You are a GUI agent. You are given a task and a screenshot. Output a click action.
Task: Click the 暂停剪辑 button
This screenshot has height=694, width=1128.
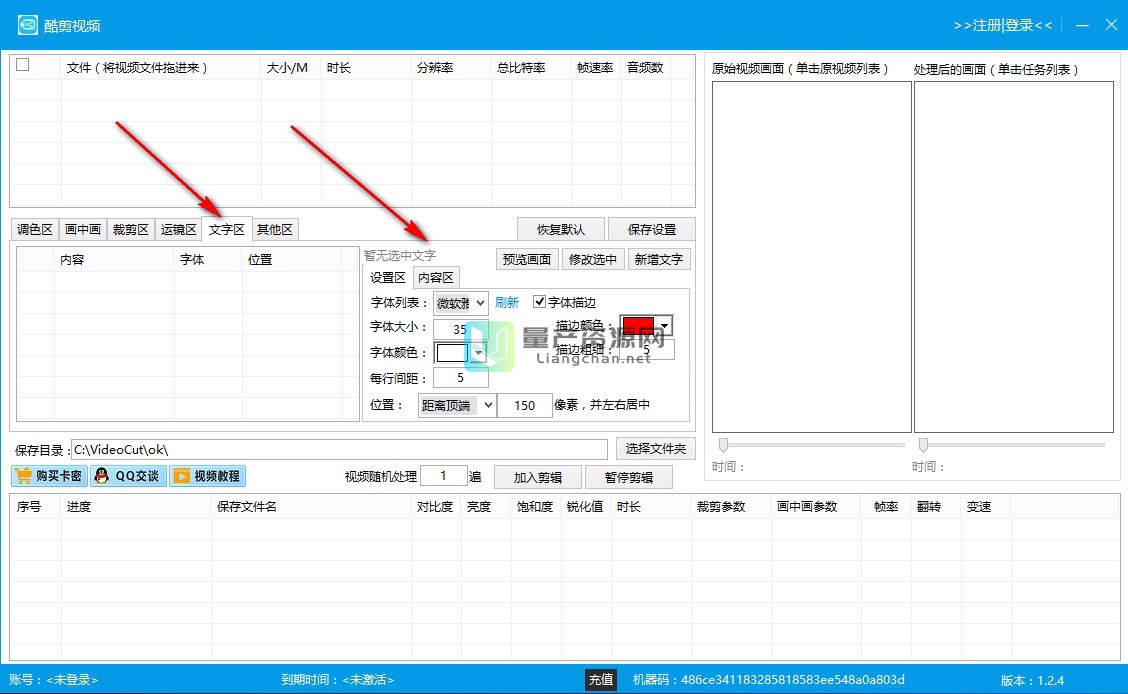coord(629,478)
